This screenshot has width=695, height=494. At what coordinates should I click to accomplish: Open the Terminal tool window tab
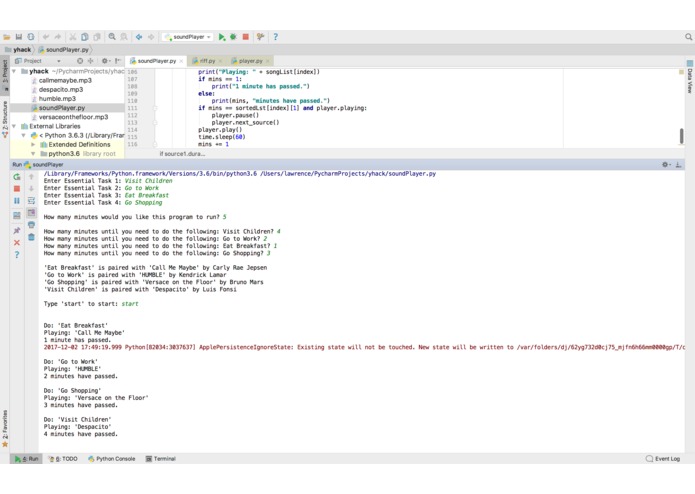(160, 459)
